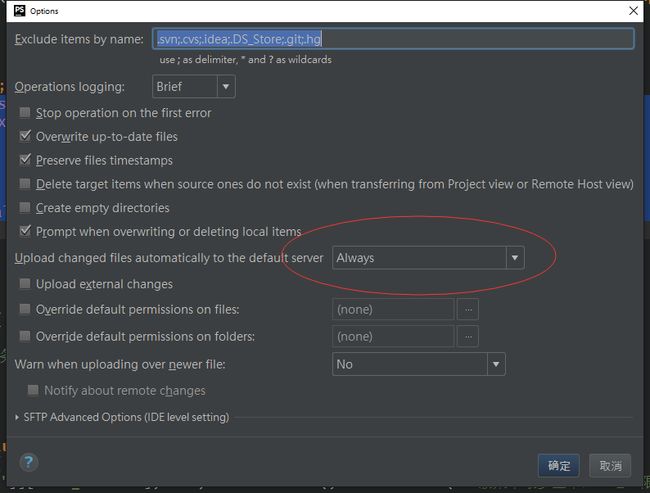Close the Options dialog
The width and height of the screenshot is (650, 493).
tap(633, 11)
